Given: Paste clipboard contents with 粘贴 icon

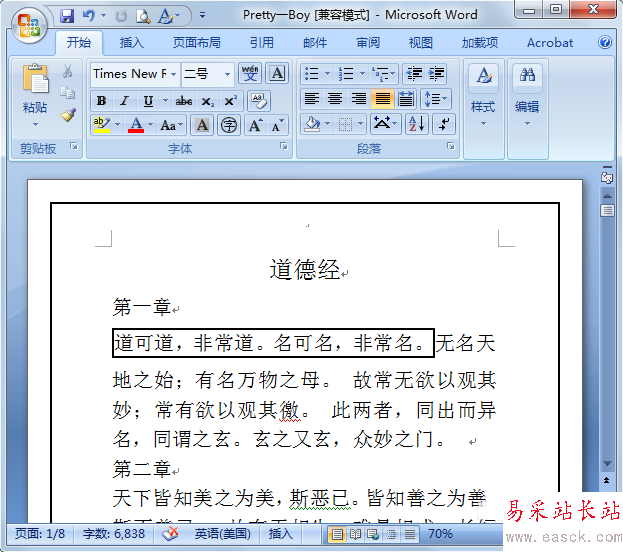Looking at the screenshot, I should tap(35, 79).
